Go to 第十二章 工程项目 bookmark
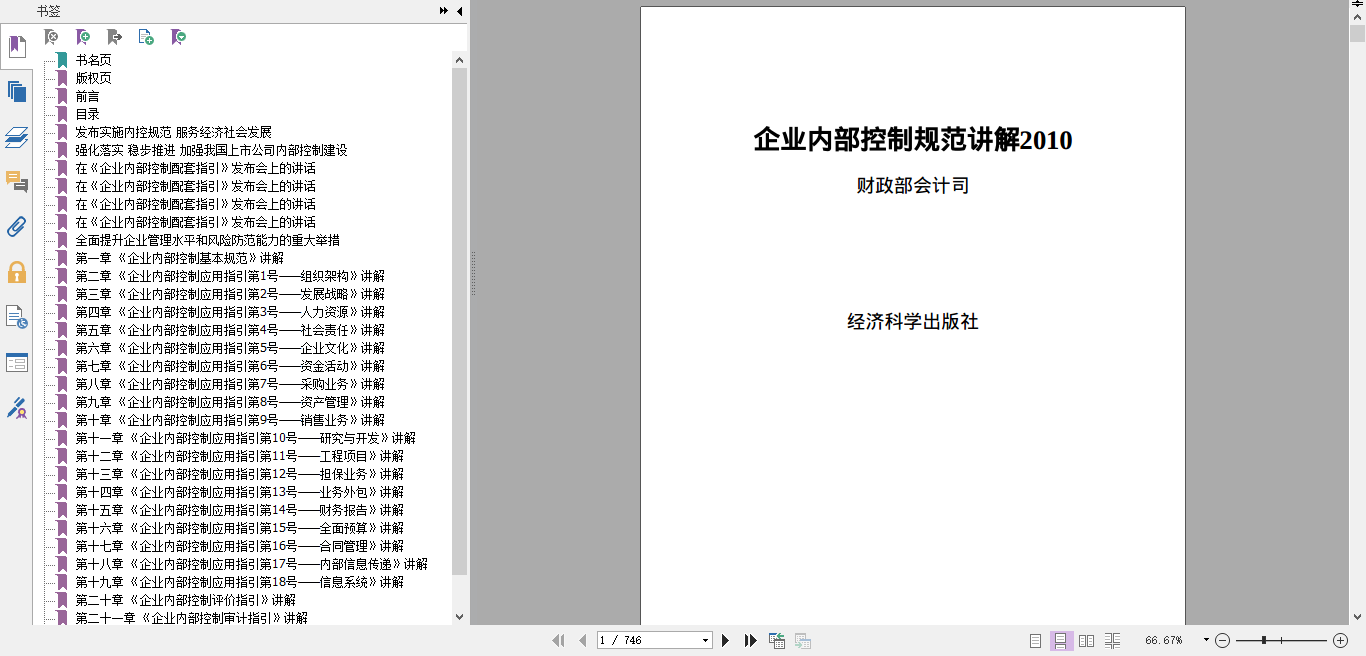This screenshot has height=656, width=1366. pyautogui.click(x=240, y=456)
